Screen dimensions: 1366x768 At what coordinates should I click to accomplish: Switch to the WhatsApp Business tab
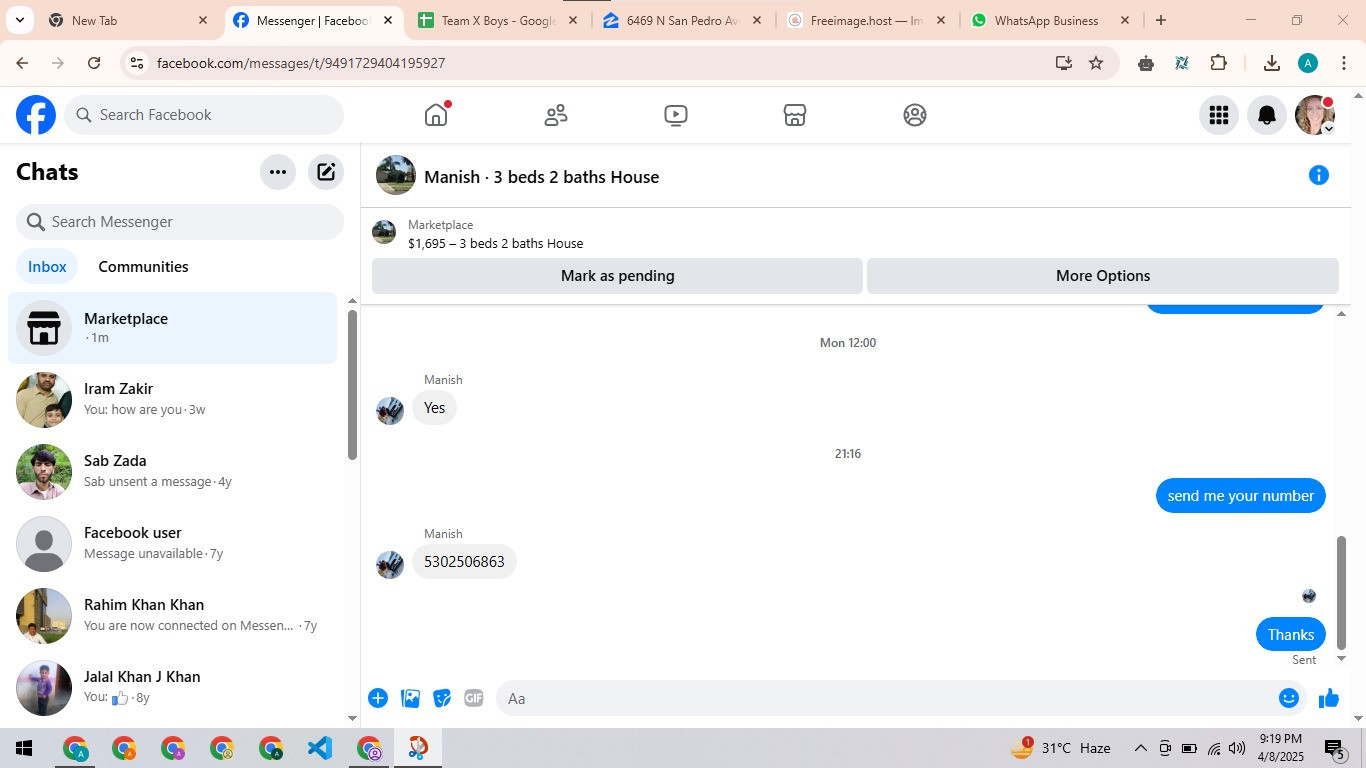coord(1051,20)
